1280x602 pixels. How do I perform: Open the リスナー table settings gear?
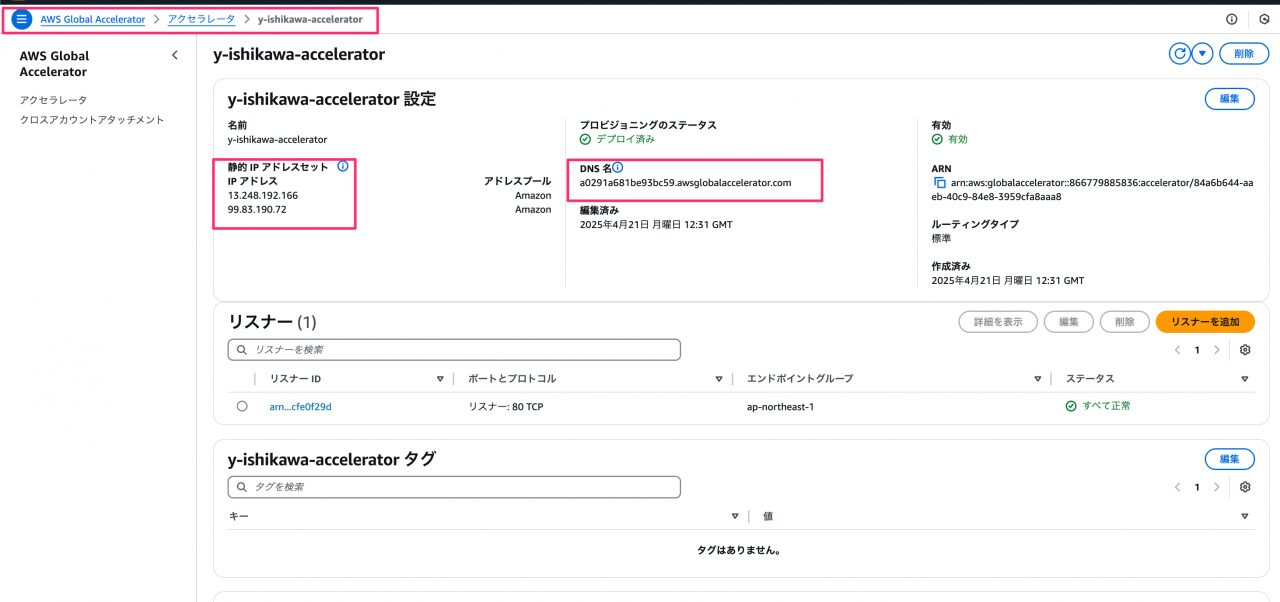tap(1245, 350)
